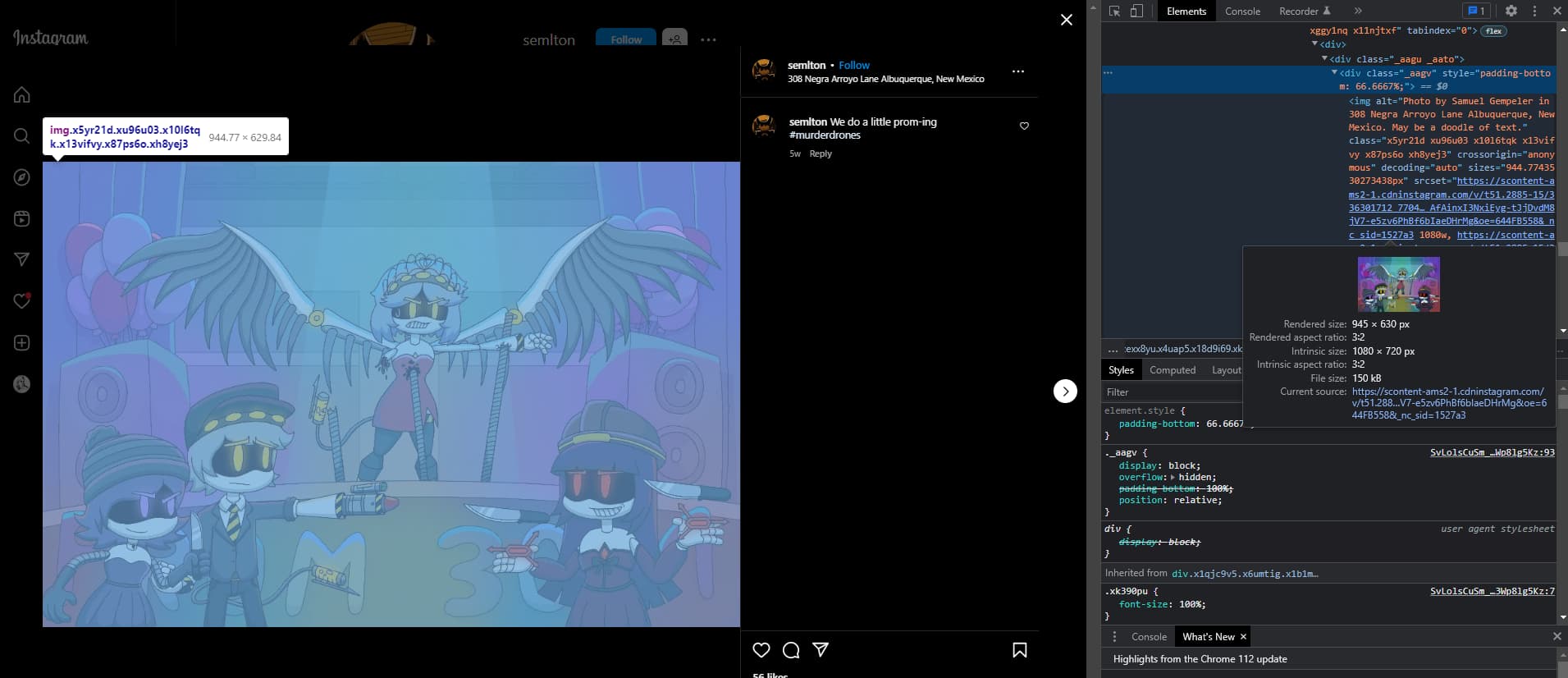
Task: Close the What's New tab
Action: pos(1243,637)
